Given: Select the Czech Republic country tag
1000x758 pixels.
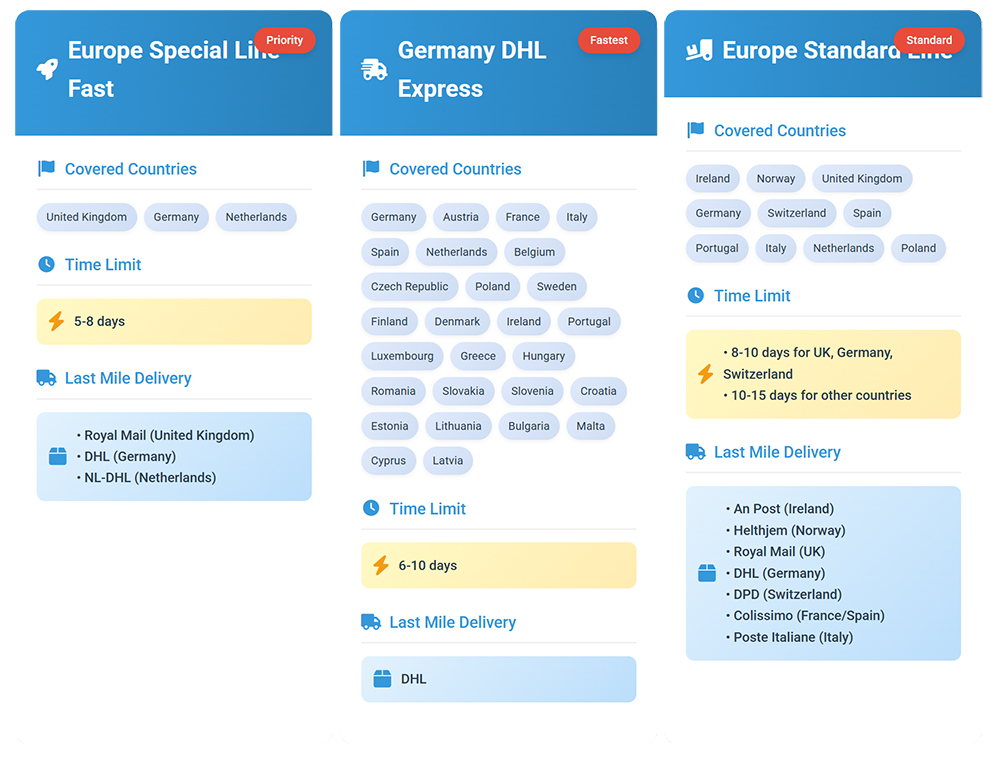Looking at the screenshot, I should point(409,287).
